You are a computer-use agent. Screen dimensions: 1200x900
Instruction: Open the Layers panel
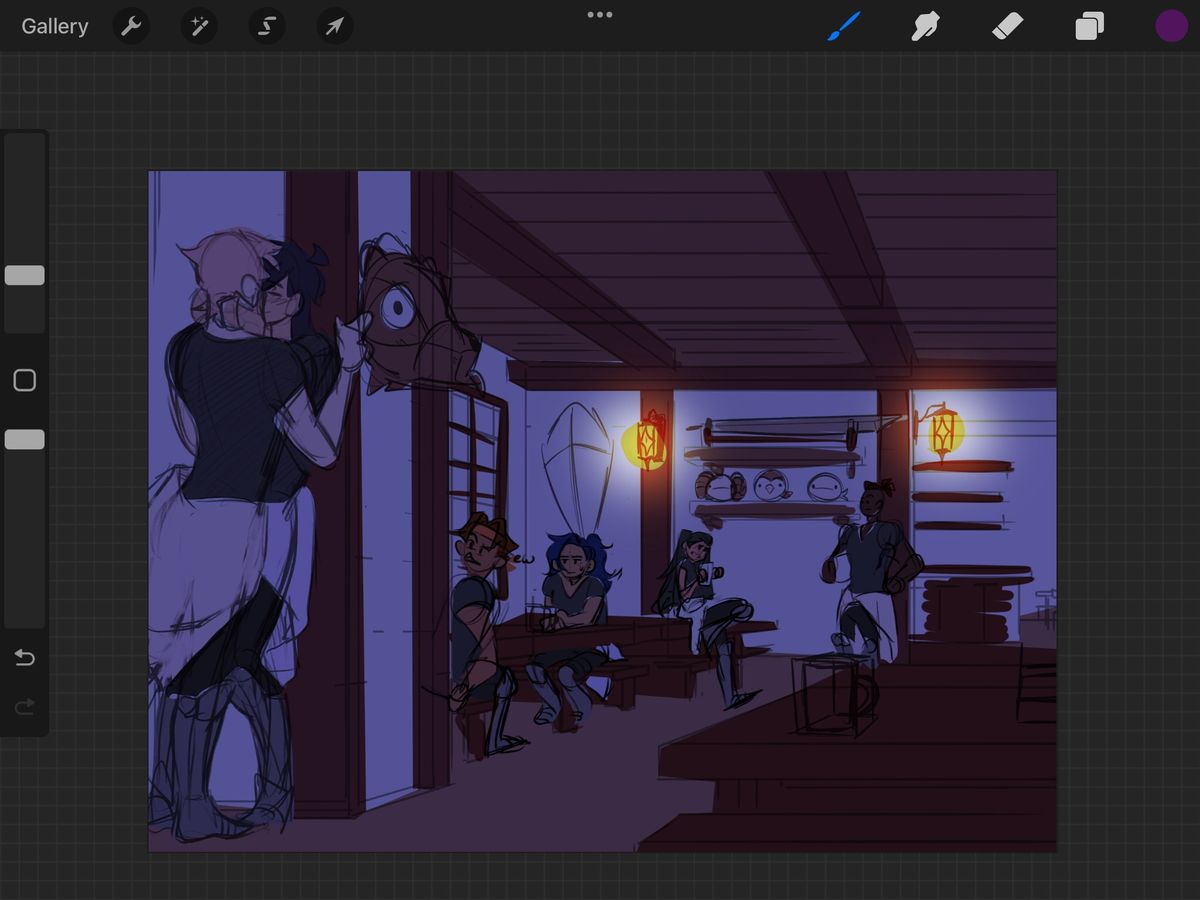point(1089,26)
